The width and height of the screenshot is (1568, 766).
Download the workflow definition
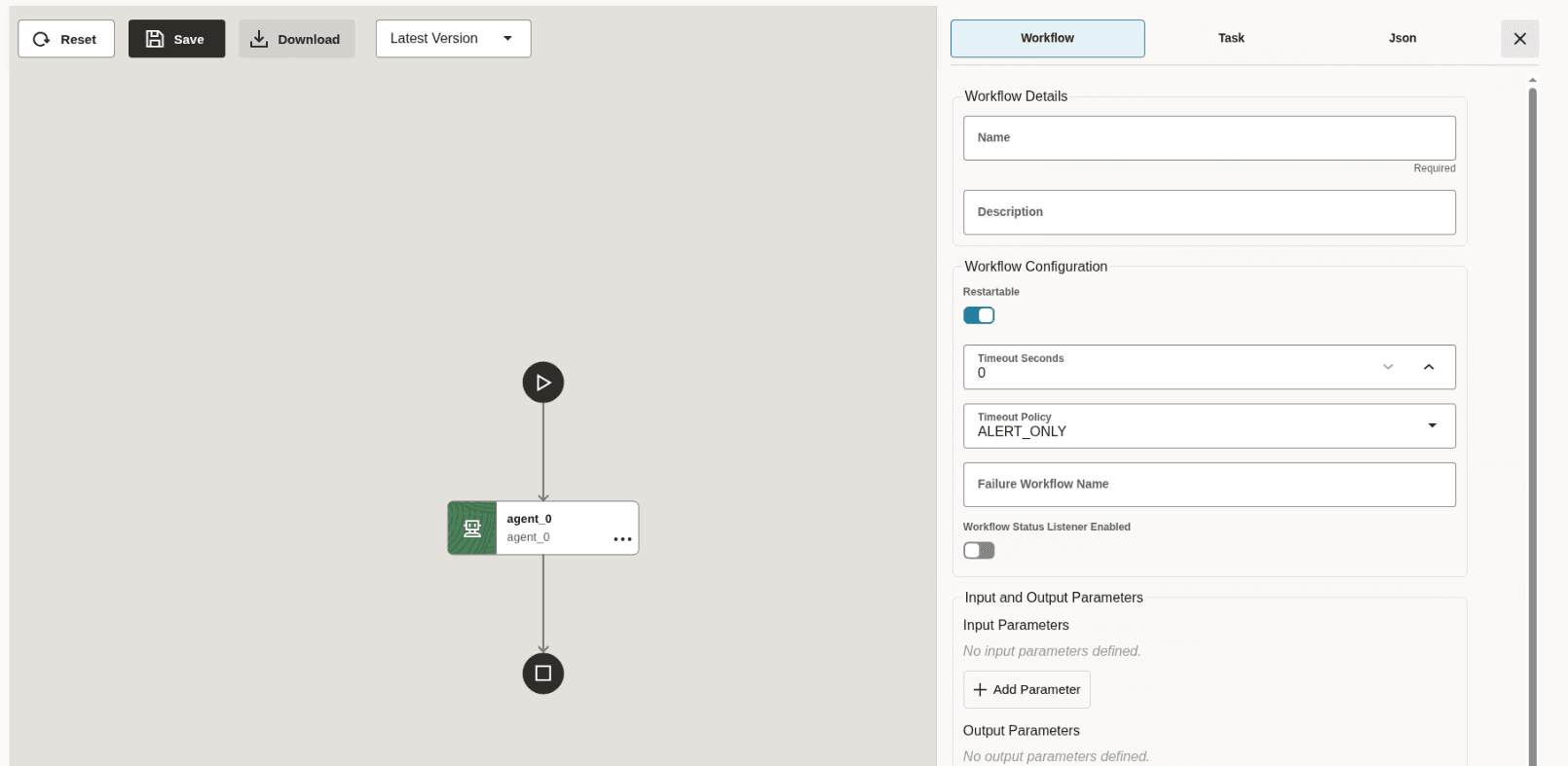click(297, 39)
